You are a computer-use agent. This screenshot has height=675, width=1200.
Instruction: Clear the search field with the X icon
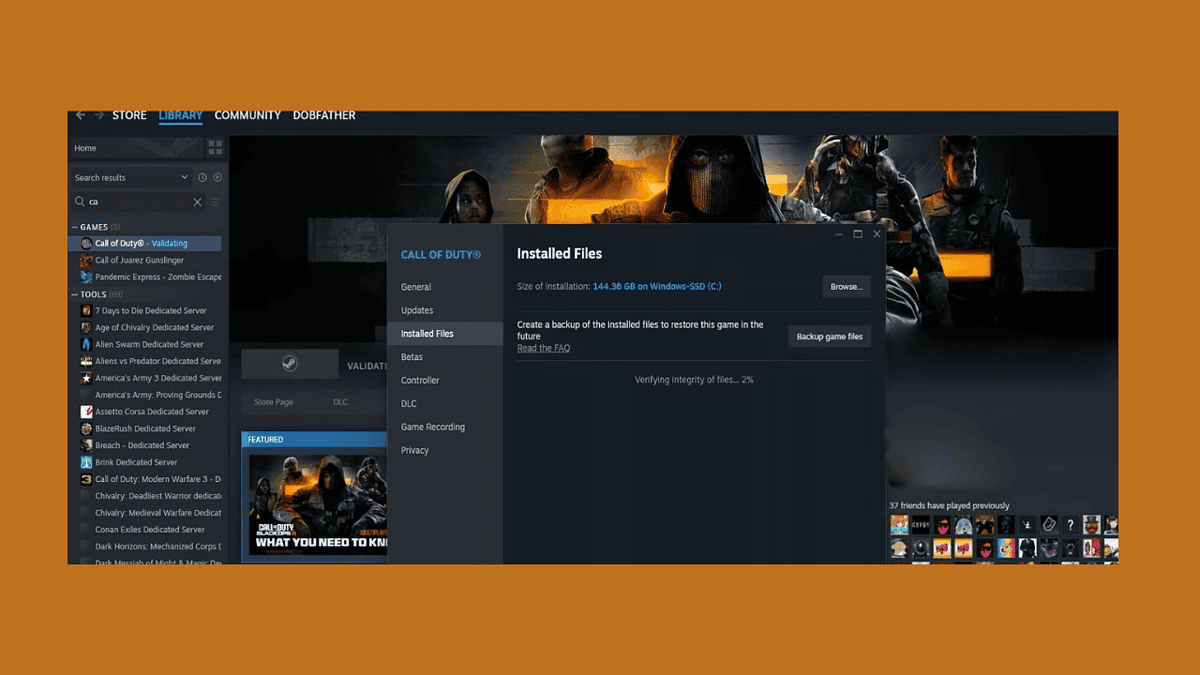tap(197, 202)
